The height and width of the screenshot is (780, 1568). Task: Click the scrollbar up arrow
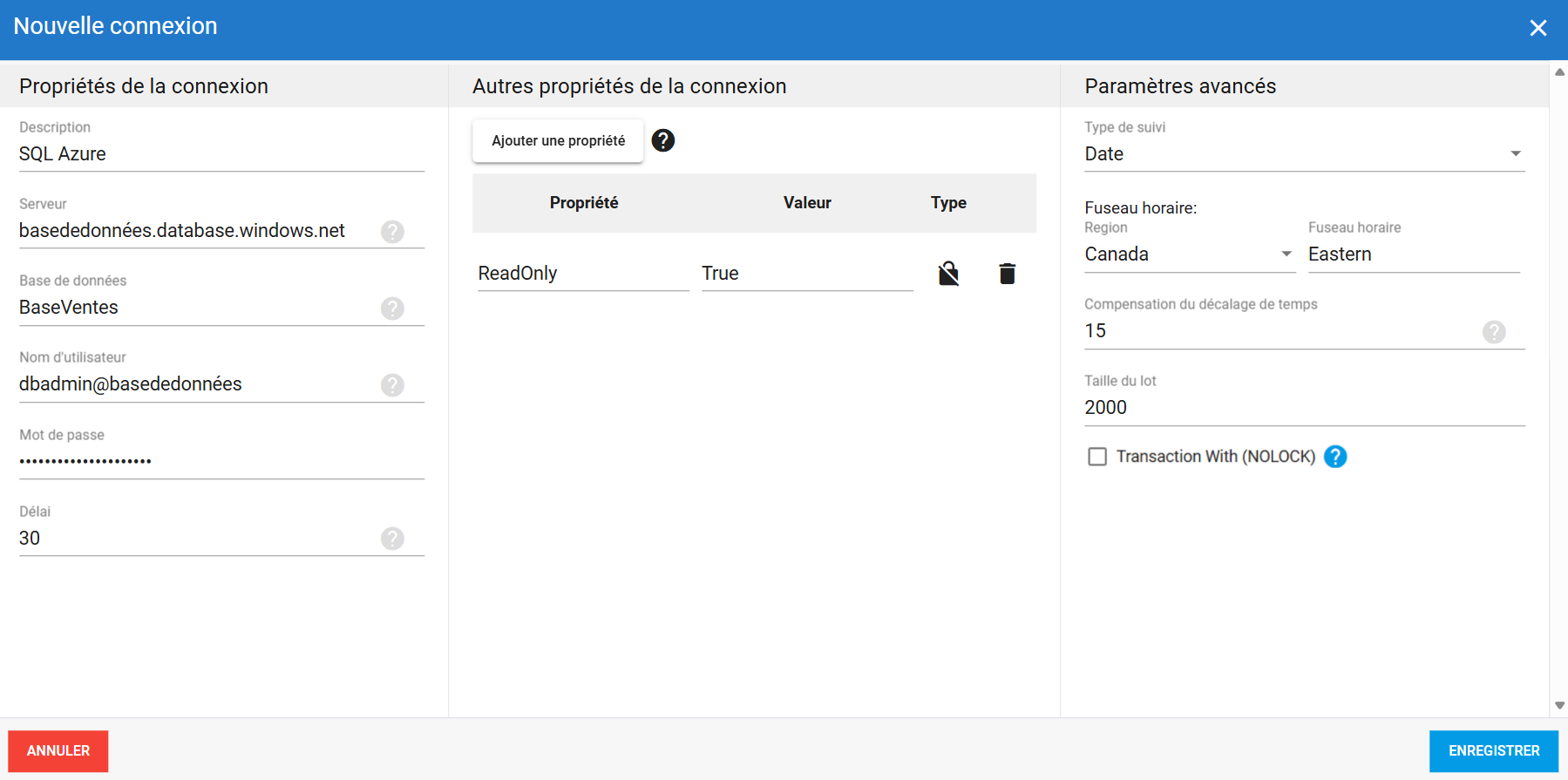coord(1559,72)
